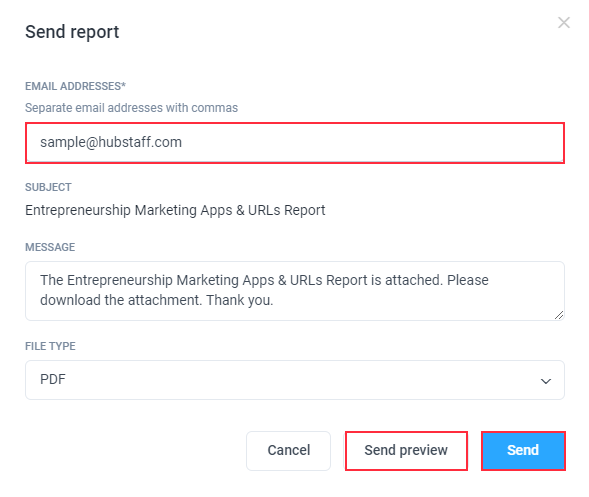Click the FILE TYPE label

pyautogui.click(x=50, y=346)
